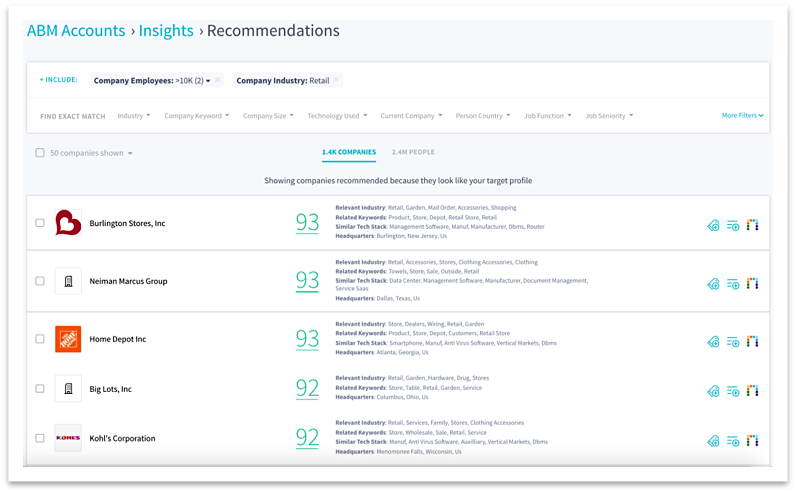
Task: Add Home Depot Inc to a list
Action: pos(733,342)
